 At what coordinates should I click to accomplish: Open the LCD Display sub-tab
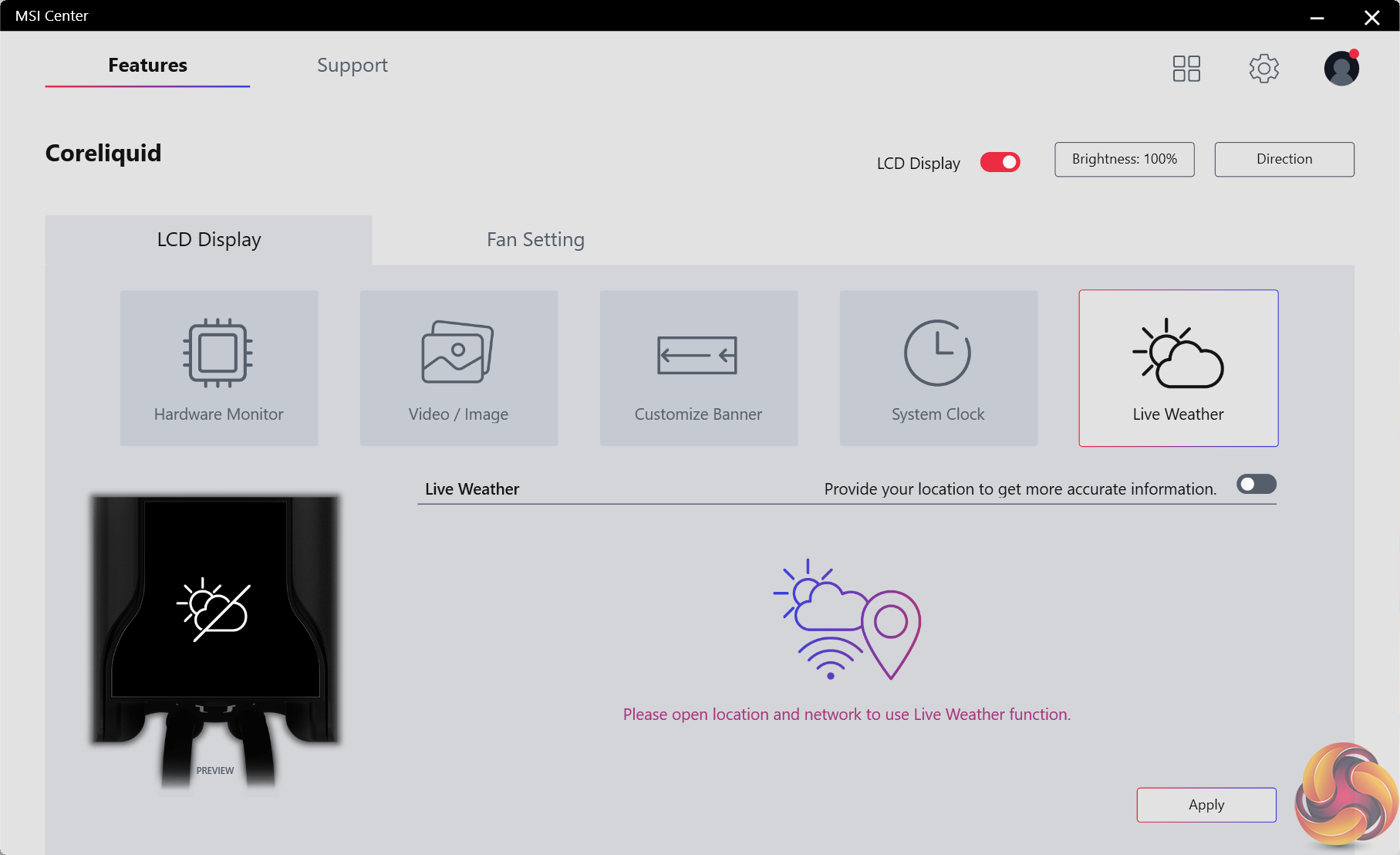(x=209, y=240)
